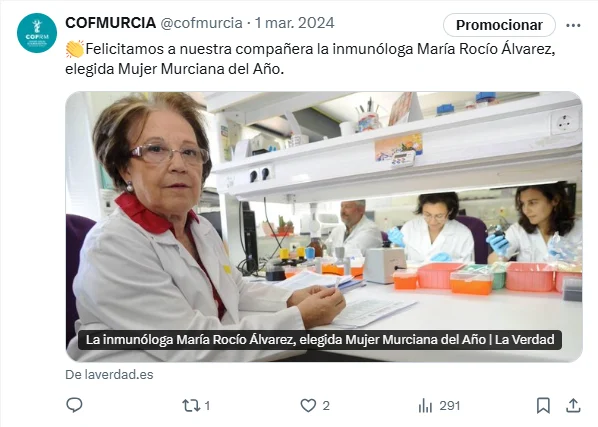Image resolution: width=598 pixels, height=427 pixels.
Task: Click the retweet count number 1
Action: (207, 406)
